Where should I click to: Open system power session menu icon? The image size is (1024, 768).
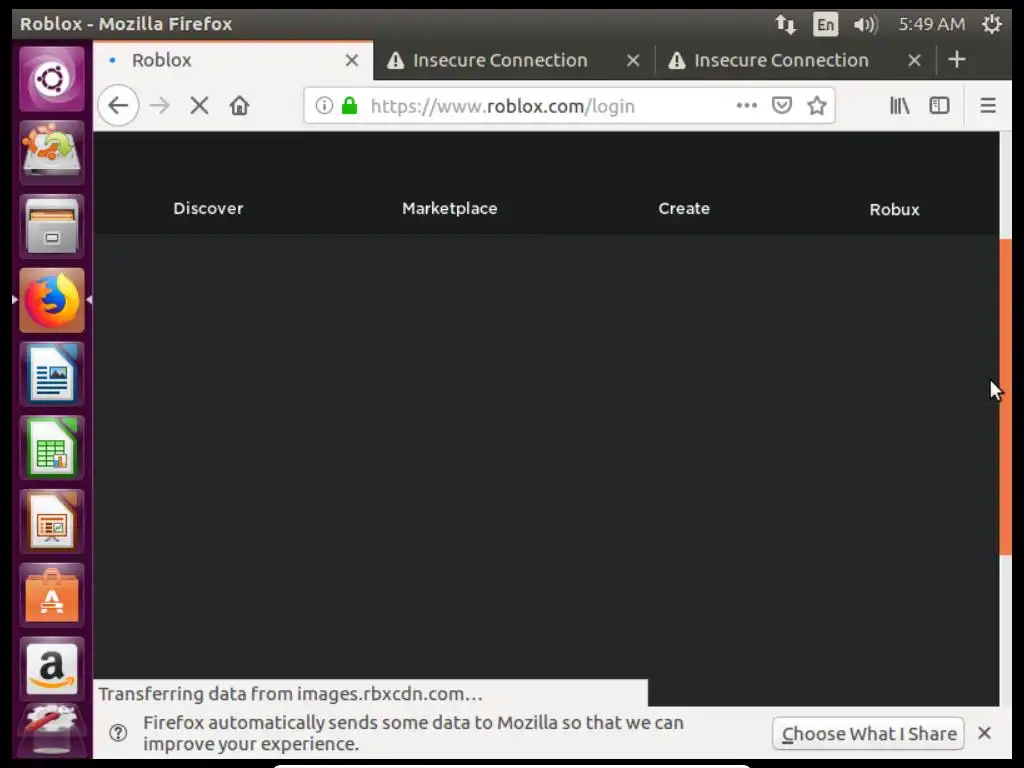tap(992, 24)
